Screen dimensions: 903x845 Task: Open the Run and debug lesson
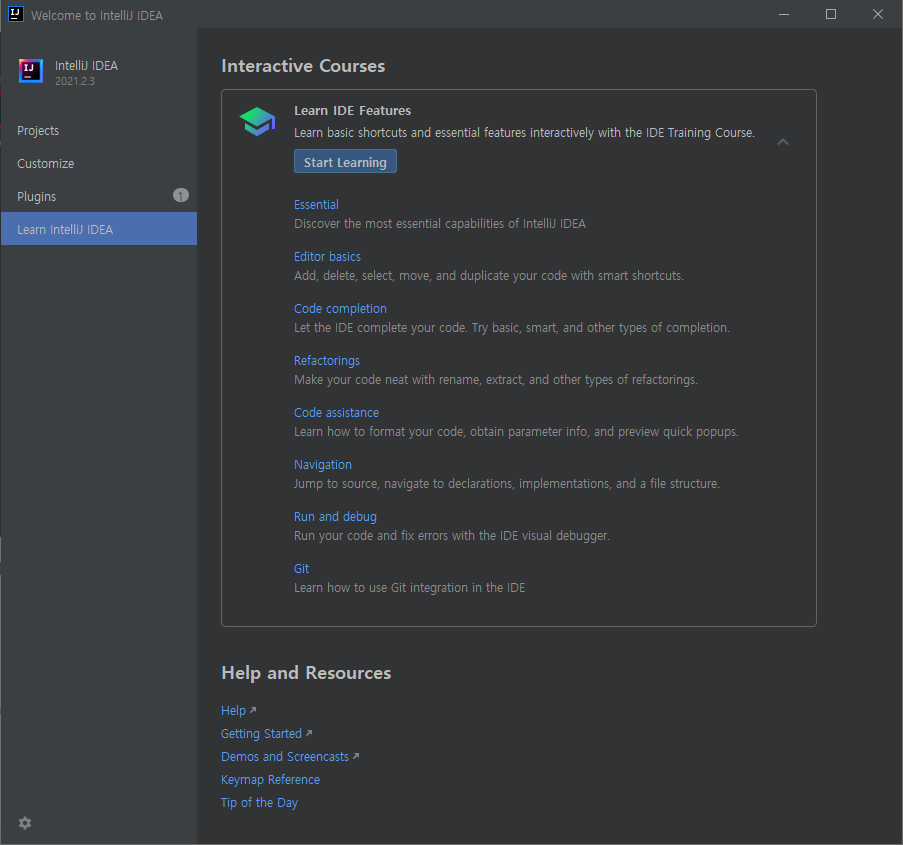click(335, 517)
